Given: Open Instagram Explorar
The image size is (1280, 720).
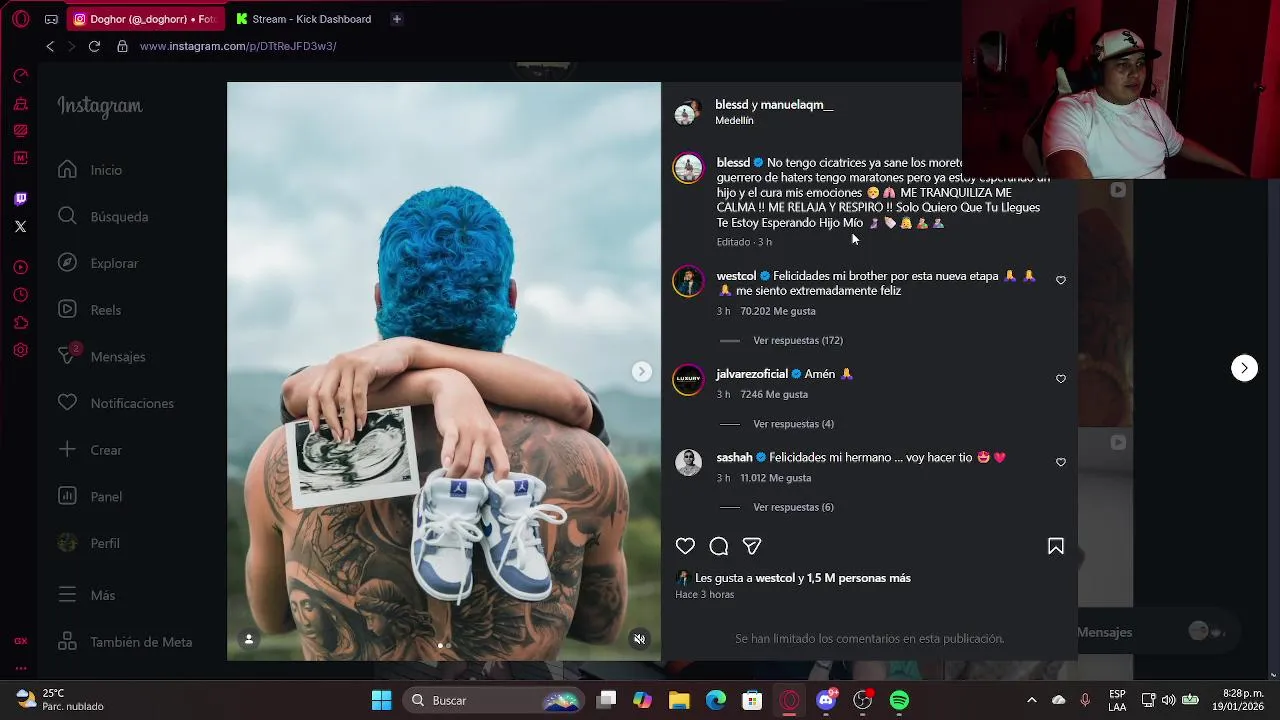Looking at the screenshot, I should click(98, 263).
